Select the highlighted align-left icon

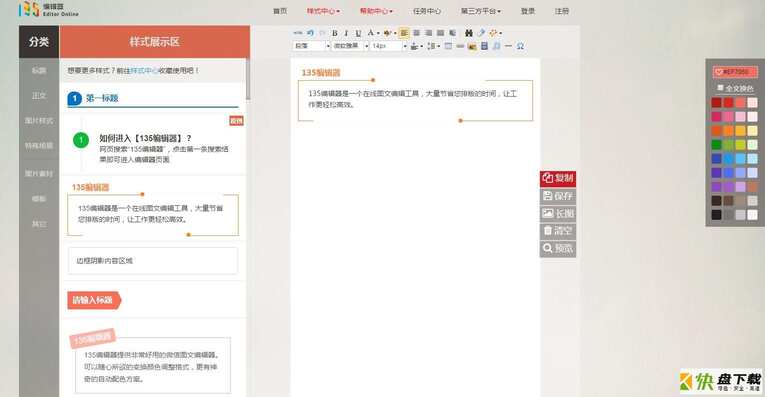click(404, 33)
